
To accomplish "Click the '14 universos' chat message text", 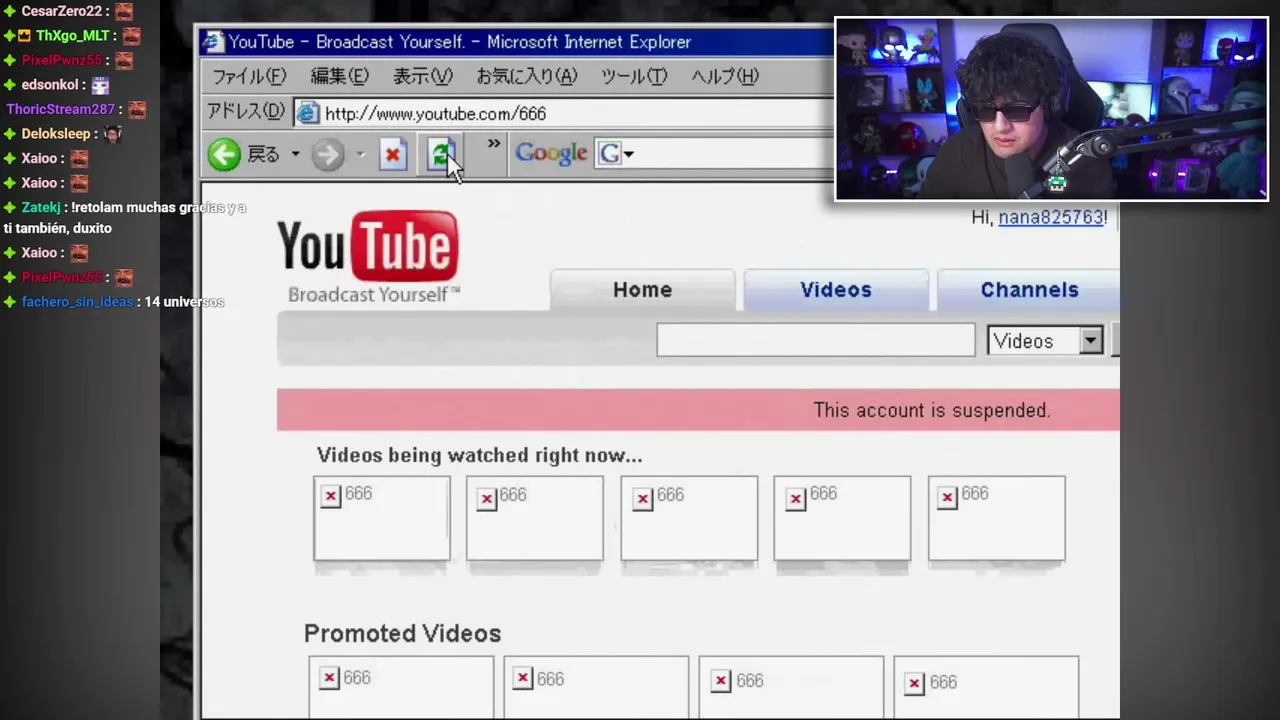I will click(x=184, y=302).
